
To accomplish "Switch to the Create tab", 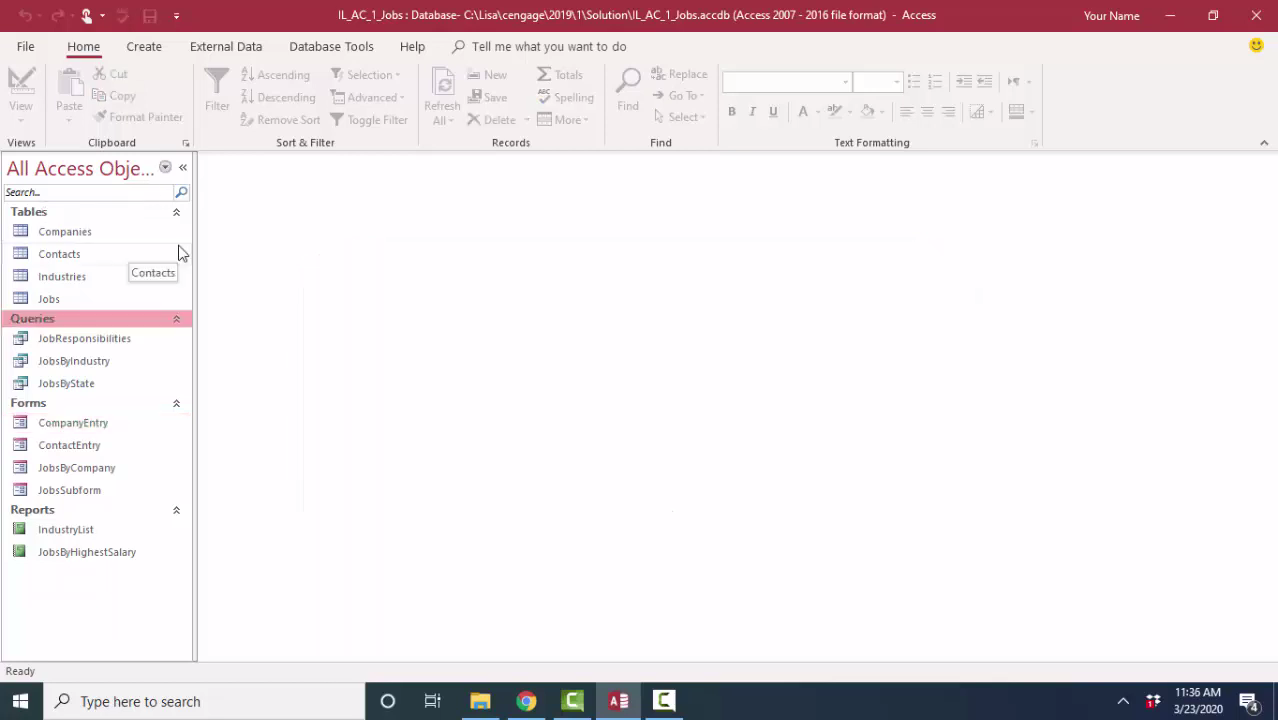I will click(144, 47).
